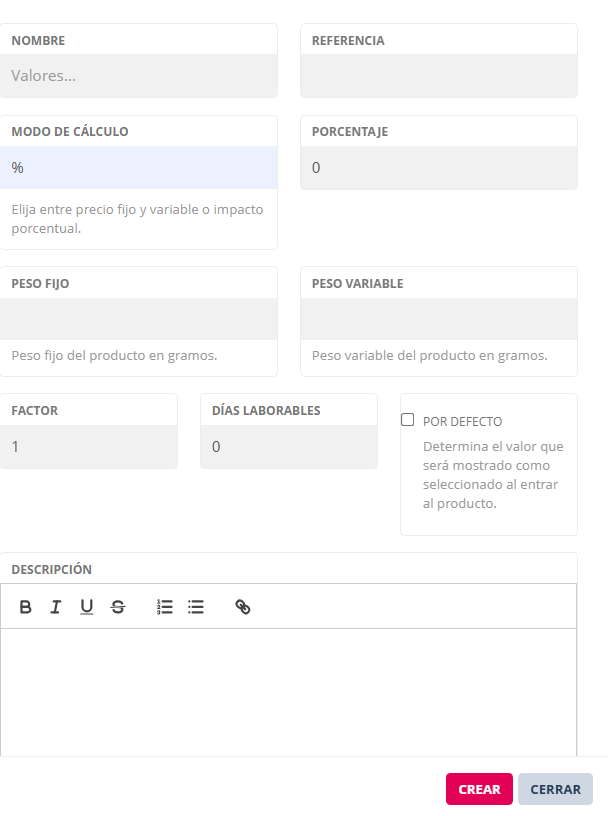
Task: Insert a bulleted list in description
Action: point(196,607)
